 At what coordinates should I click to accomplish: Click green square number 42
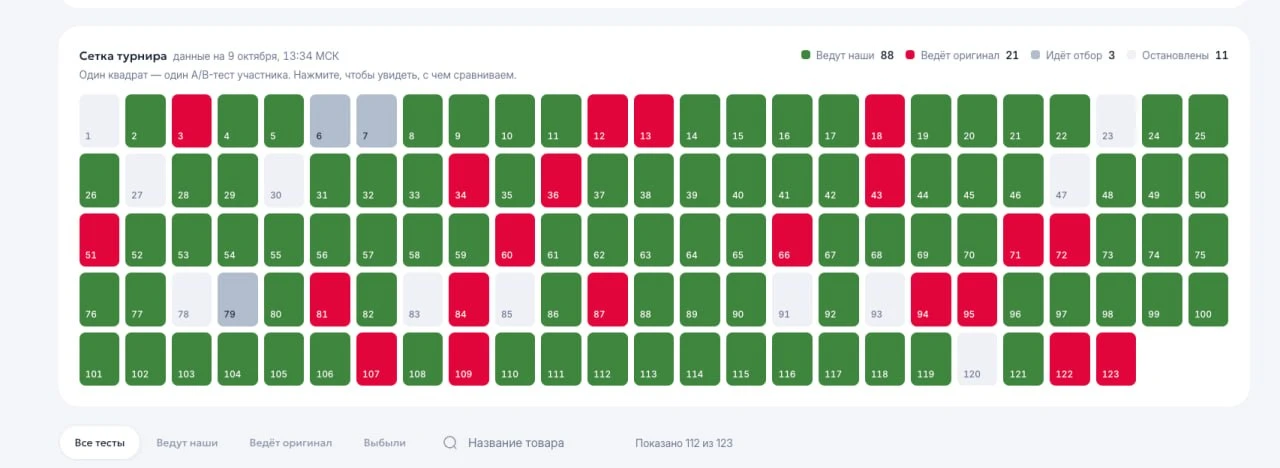click(838, 180)
